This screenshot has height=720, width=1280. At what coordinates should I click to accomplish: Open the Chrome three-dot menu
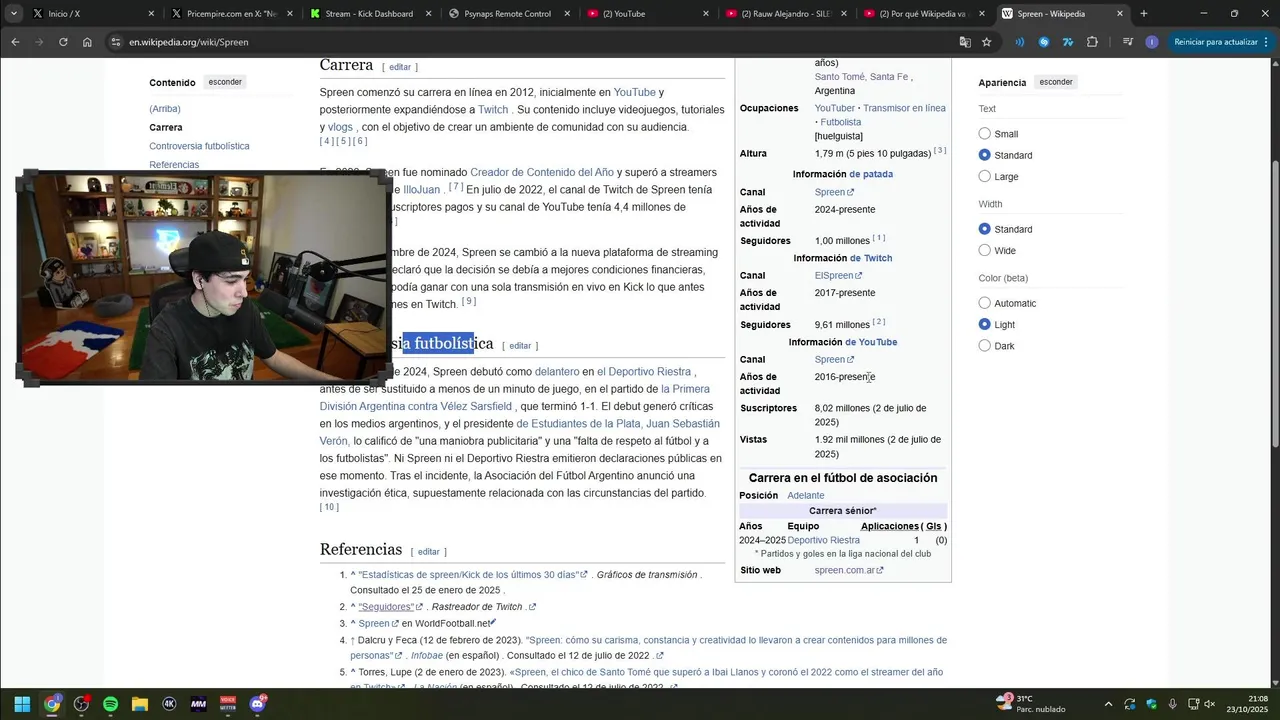pyautogui.click(x=1267, y=42)
